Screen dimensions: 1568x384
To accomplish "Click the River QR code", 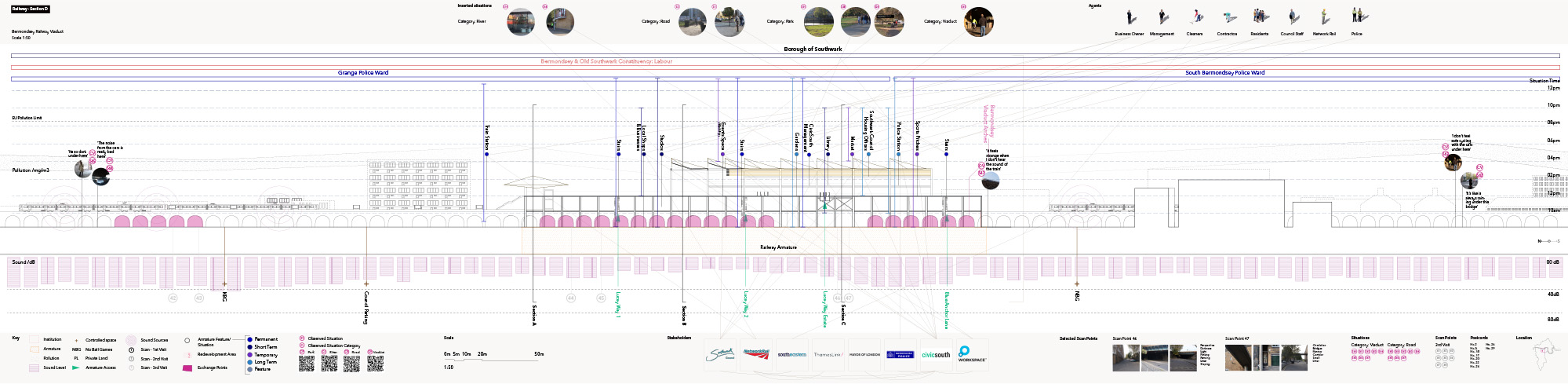I will [x=329, y=364].
